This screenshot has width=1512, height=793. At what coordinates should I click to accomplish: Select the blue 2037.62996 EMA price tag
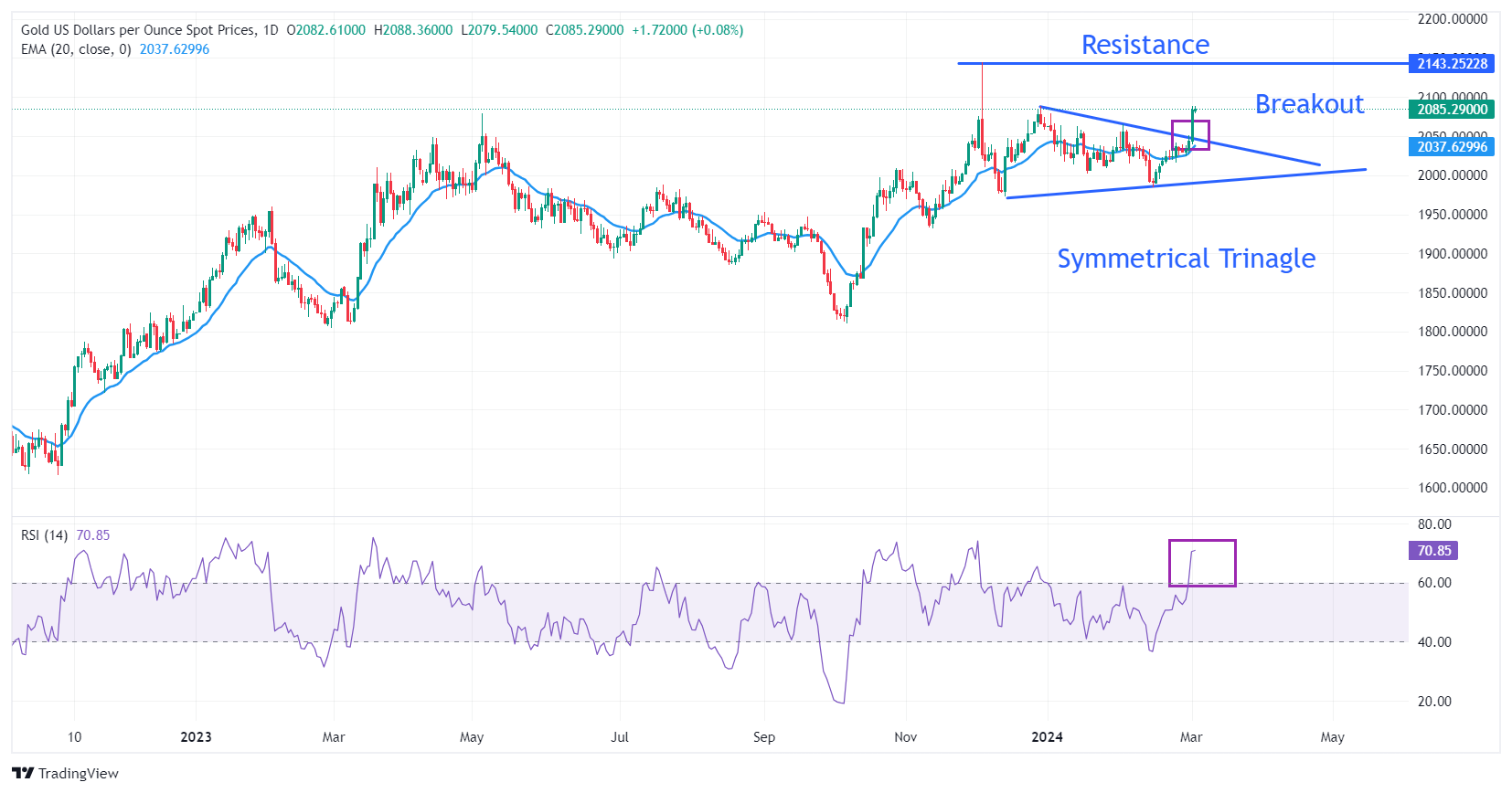click(x=1451, y=146)
